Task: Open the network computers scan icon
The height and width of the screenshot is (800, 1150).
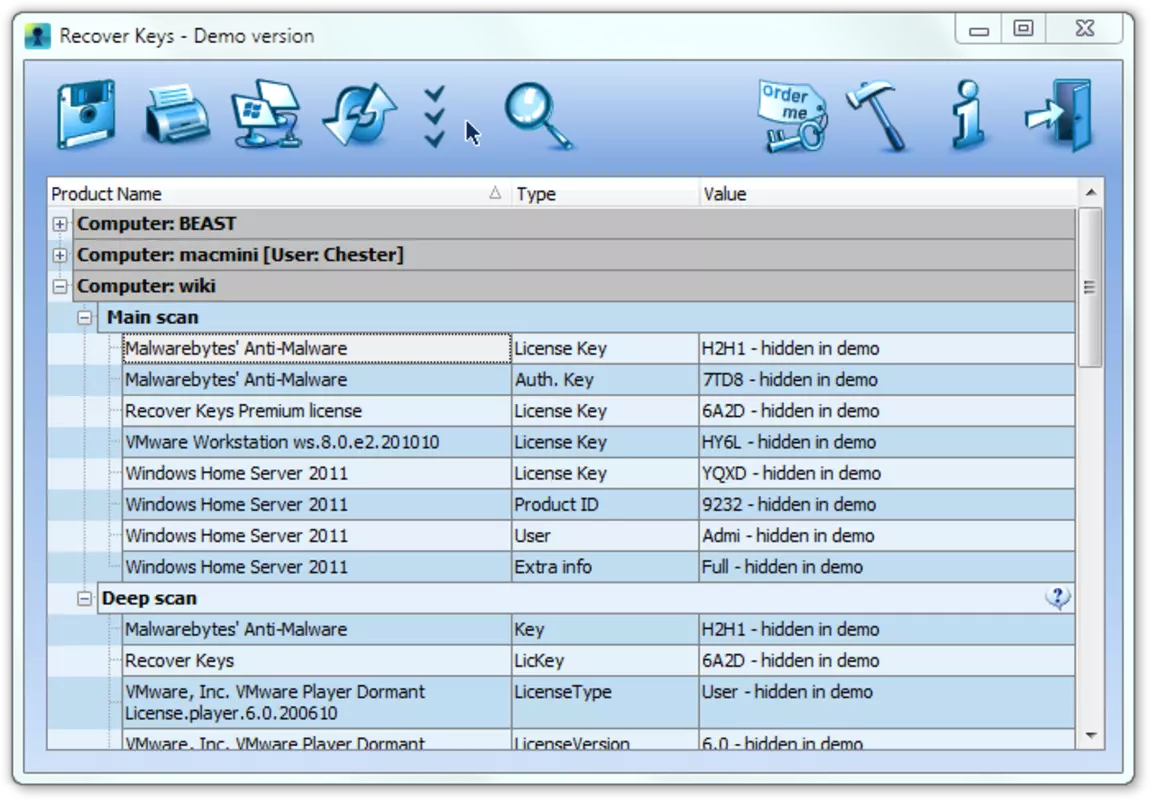Action: click(267, 114)
